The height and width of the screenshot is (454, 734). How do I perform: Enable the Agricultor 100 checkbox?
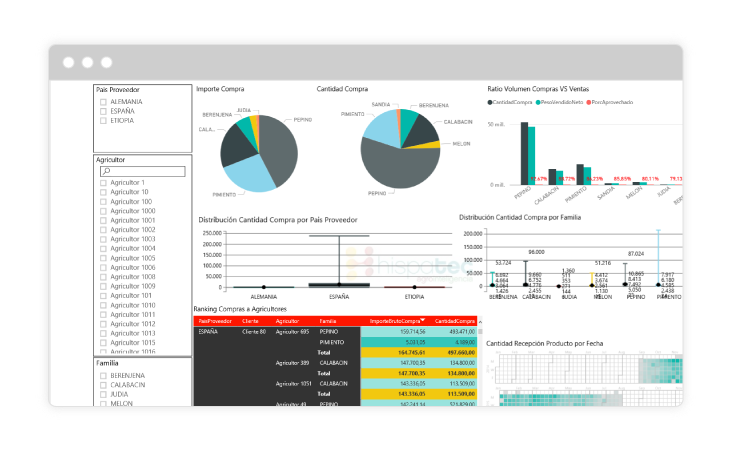pos(102,201)
